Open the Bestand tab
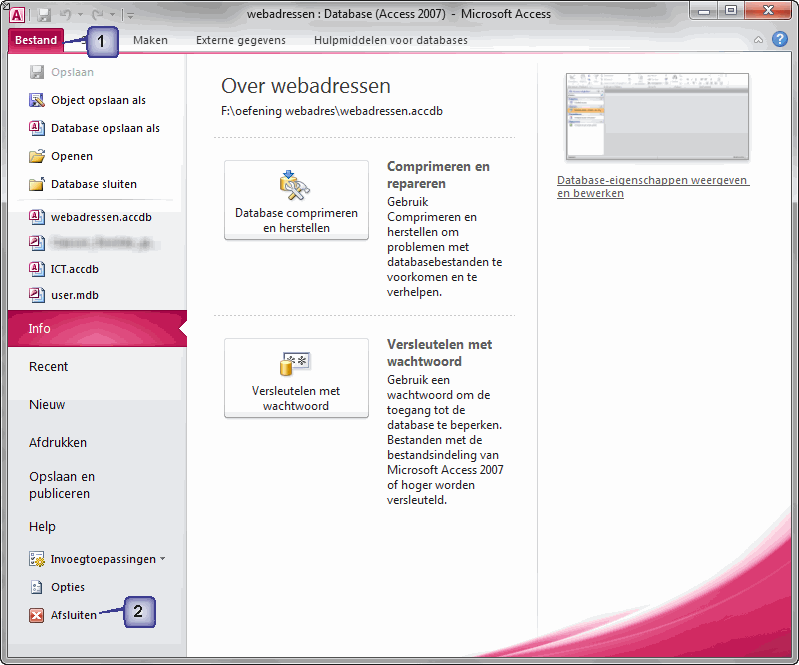This screenshot has width=799, height=665. [x=36, y=40]
